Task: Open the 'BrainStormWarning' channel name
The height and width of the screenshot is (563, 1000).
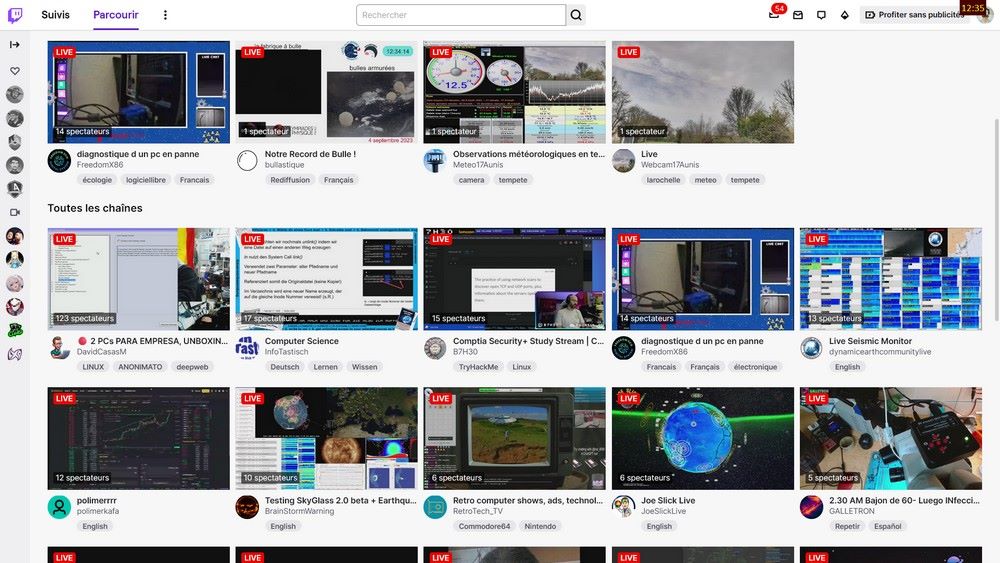Action: click(299, 511)
